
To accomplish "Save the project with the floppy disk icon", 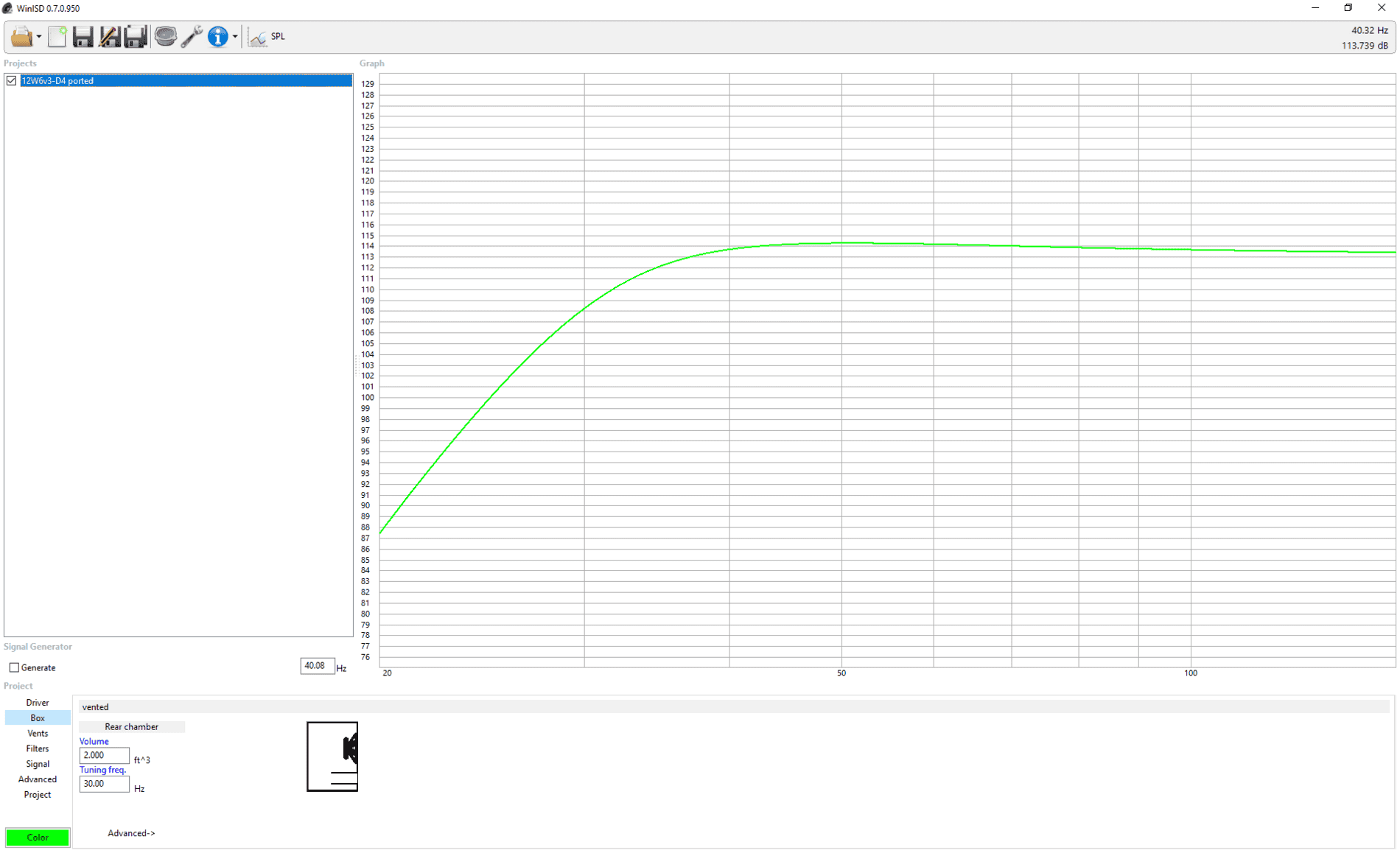I will click(83, 36).
